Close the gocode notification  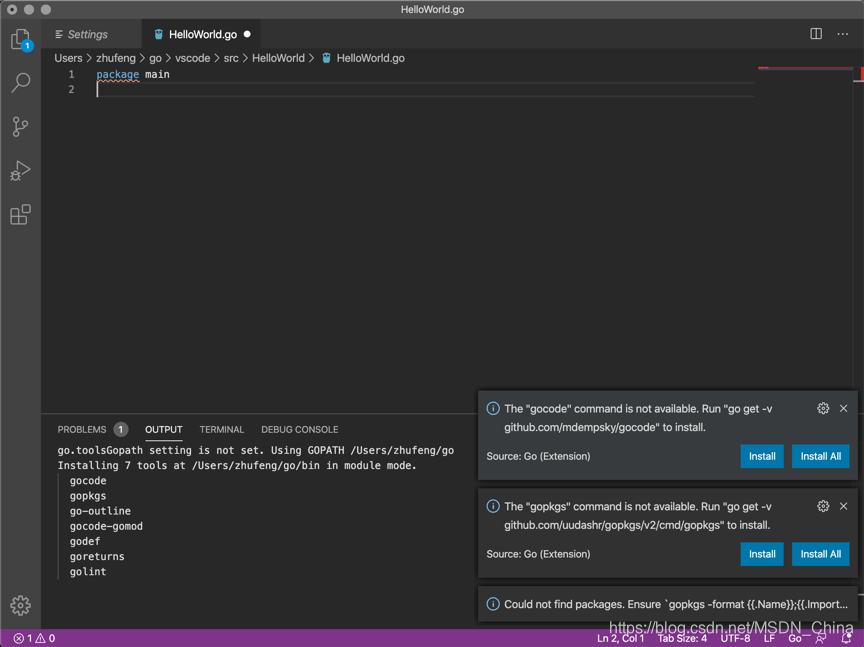coord(844,408)
